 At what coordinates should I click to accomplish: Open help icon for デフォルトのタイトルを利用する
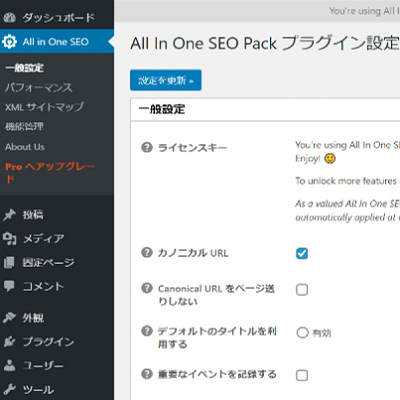tap(147, 331)
